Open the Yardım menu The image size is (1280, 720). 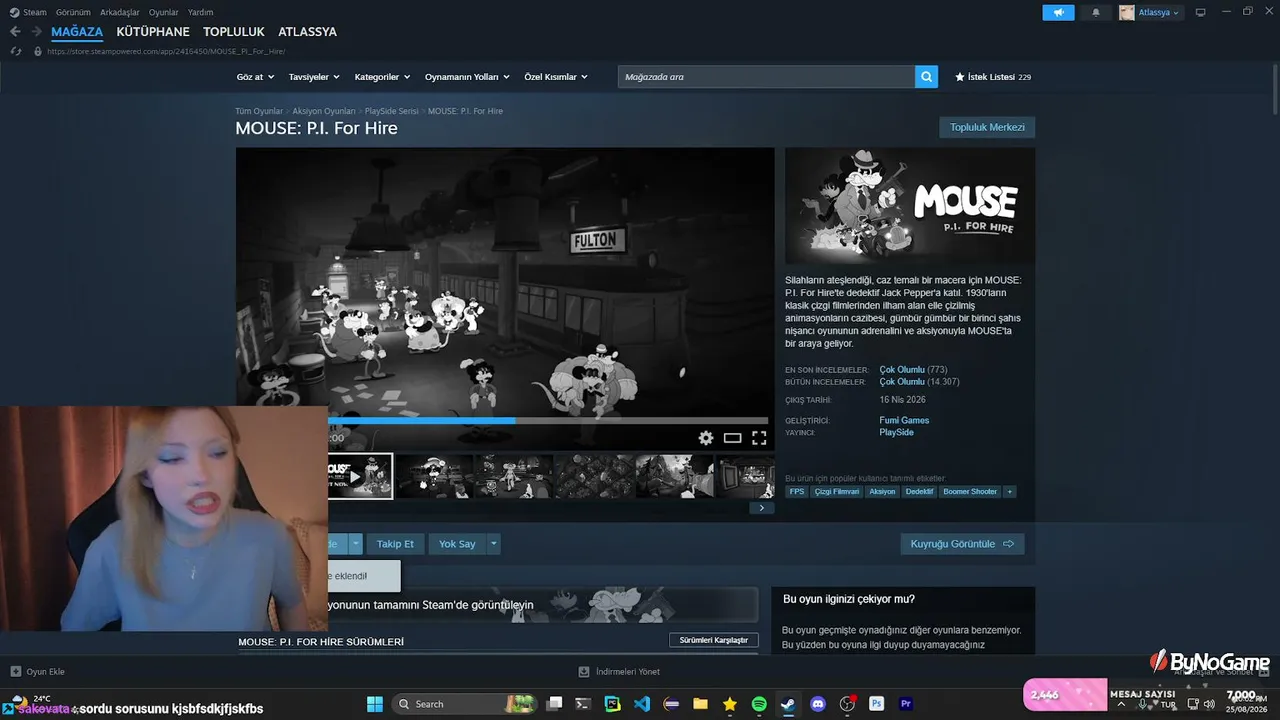(x=201, y=12)
